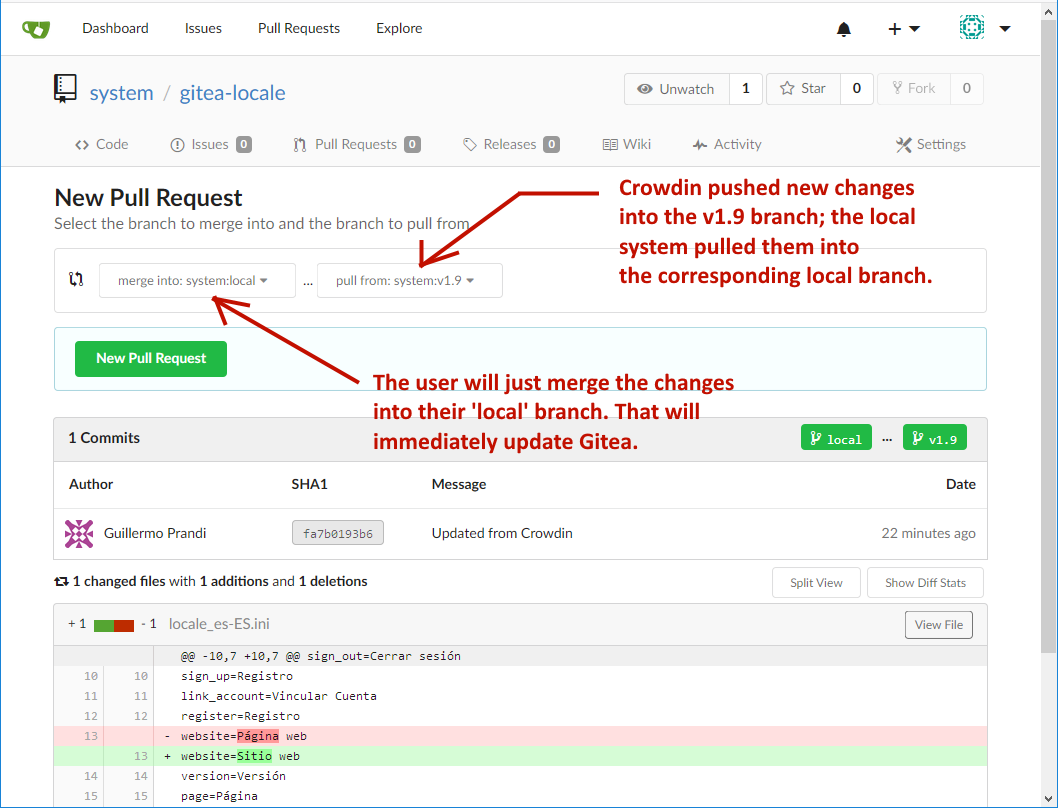Switch to the repository Pull Requests tab
The height and width of the screenshot is (808, 1058).
point(357,144)
